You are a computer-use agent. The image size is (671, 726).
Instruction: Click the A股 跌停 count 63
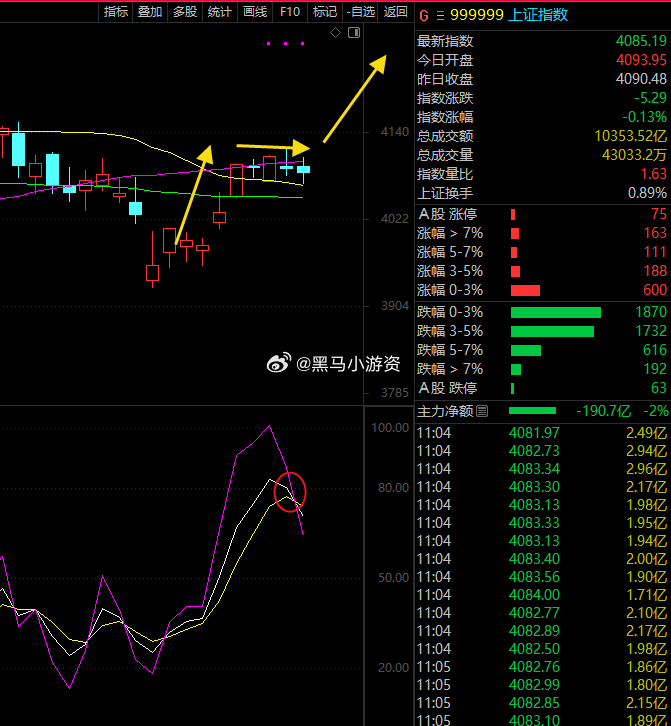coord(658,388)
